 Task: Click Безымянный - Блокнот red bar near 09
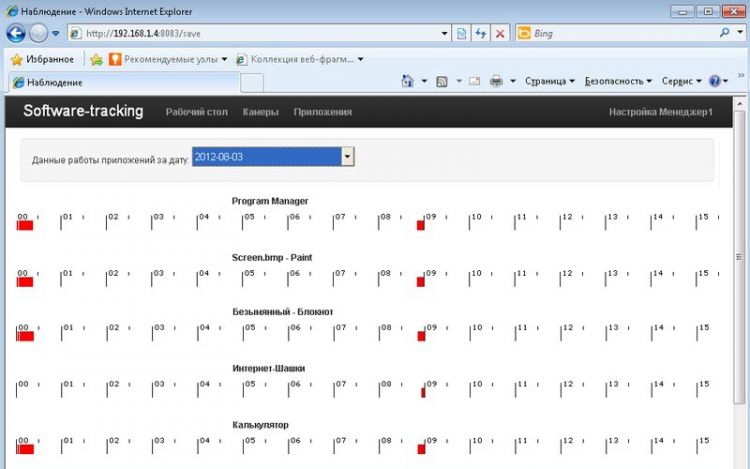421,336
